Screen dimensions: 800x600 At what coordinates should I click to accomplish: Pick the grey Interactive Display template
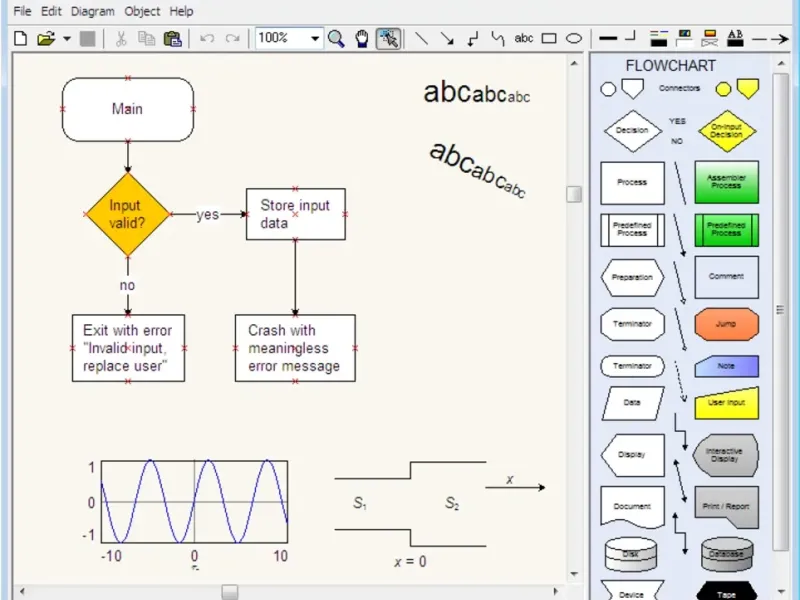pyautogui.click(x=726, y=455)
